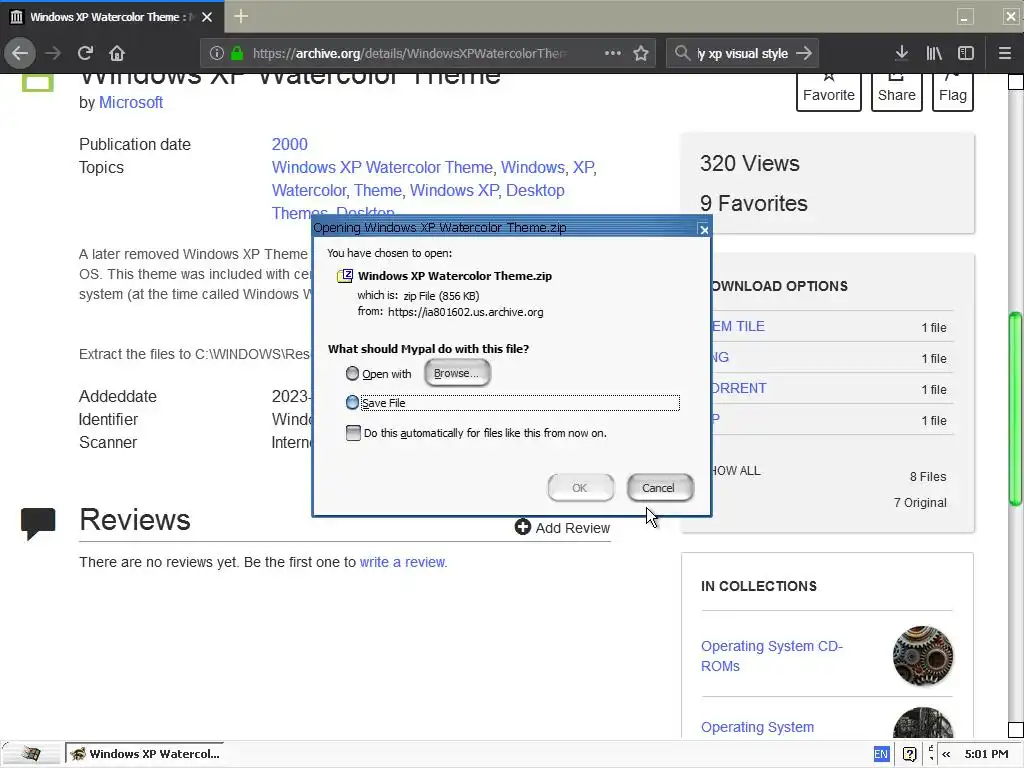This screenshot has width=1024, height=768.
Task: Open the library books icon
Action: click(x=934, y=54)
